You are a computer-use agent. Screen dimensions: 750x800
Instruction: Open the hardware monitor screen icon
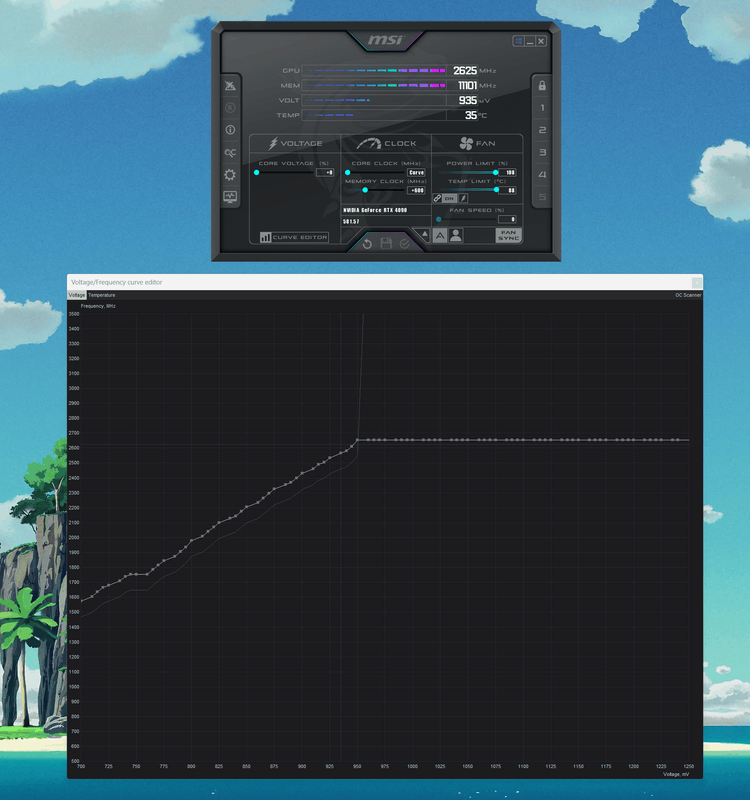click(x=230, y=197)
